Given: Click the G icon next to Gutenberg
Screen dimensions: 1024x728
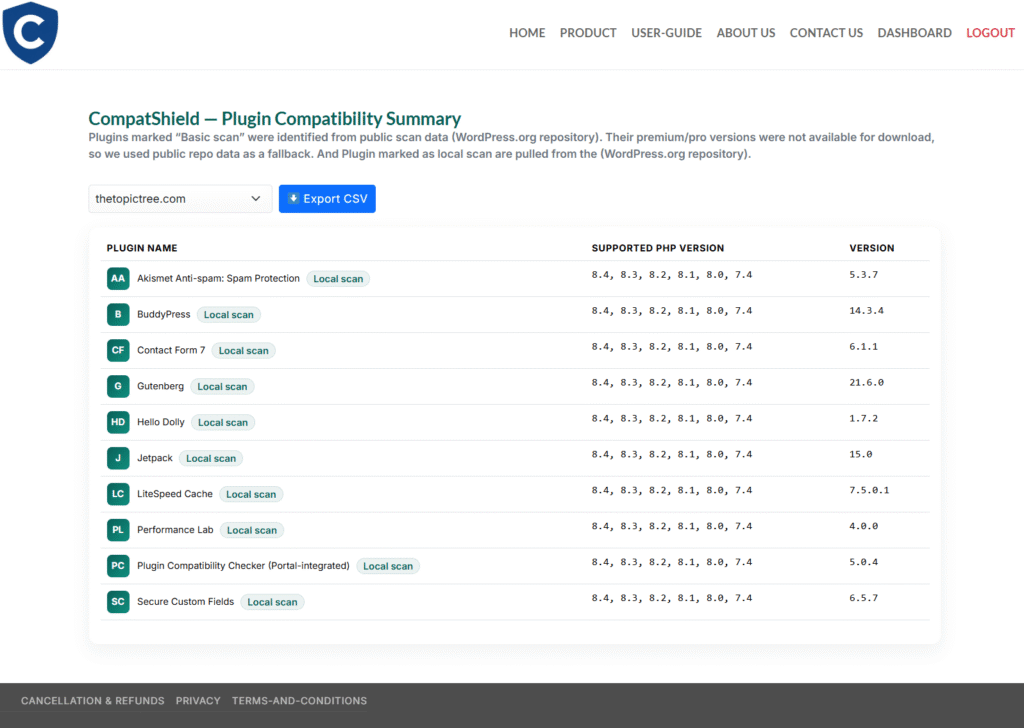Looking at the screenshot, I should pos(118,386).
